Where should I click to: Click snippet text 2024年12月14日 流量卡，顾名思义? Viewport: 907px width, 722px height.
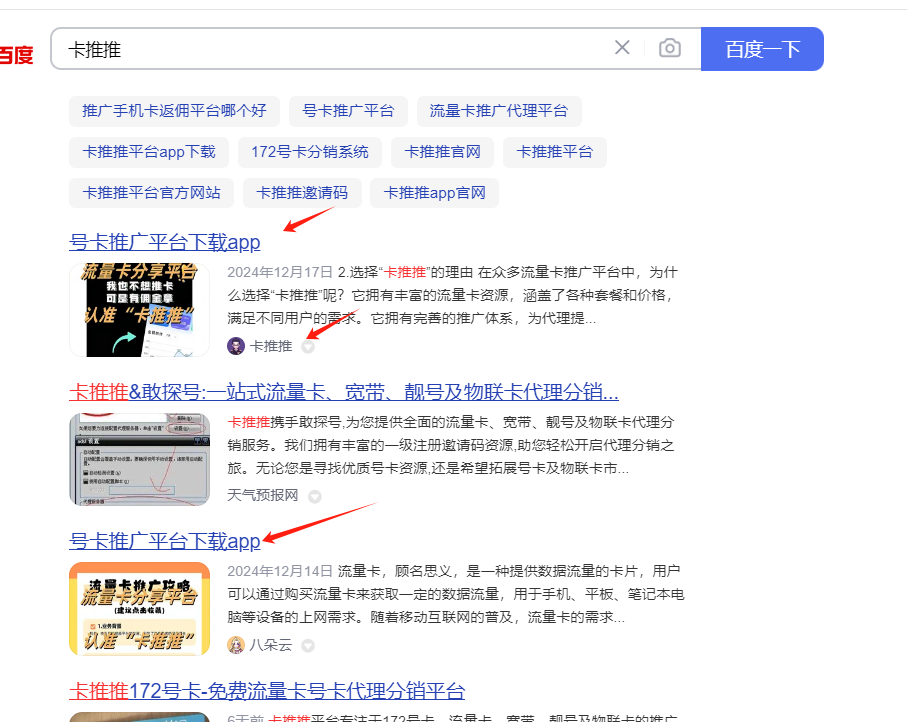pyautogui.click(x=456, y=594)
